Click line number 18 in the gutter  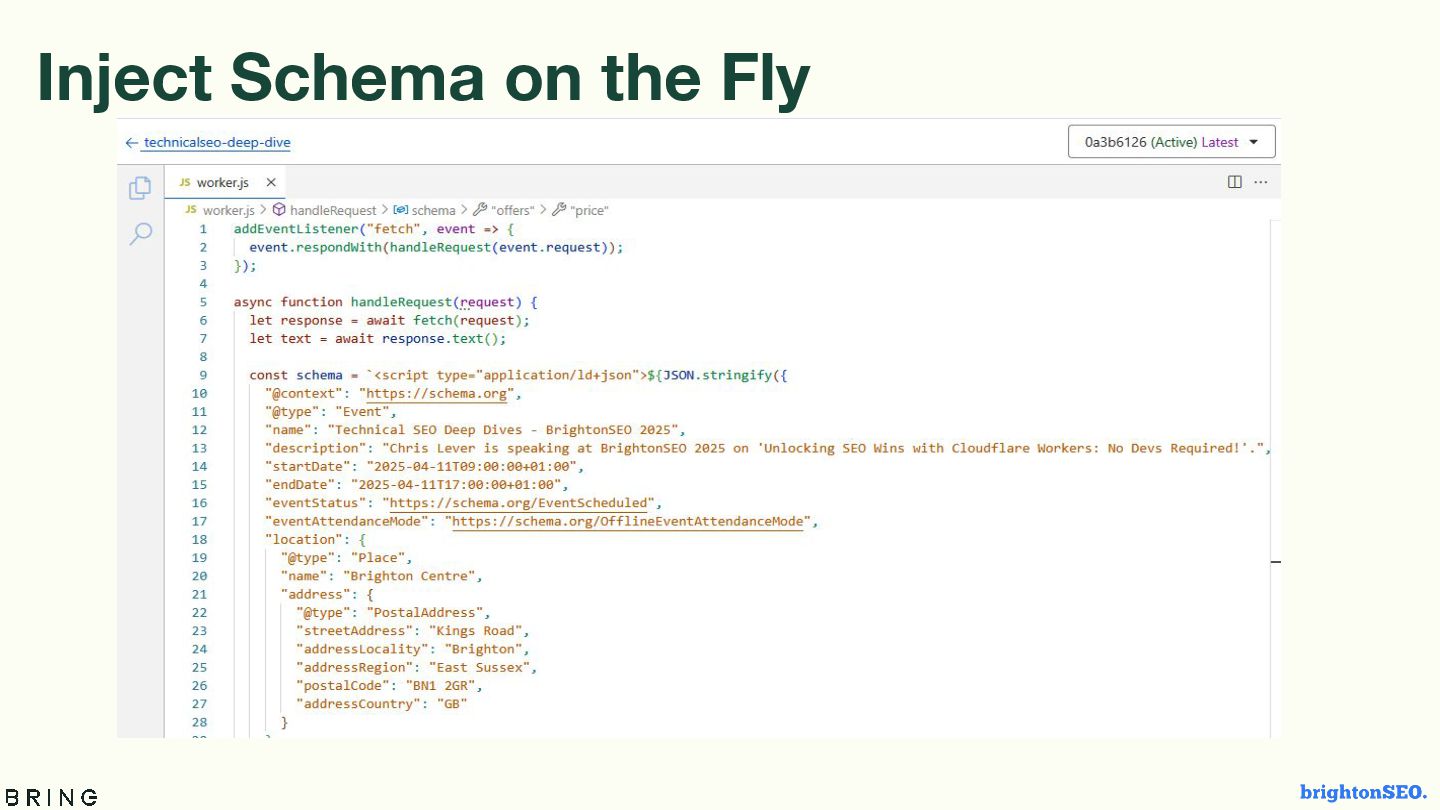[x=200, y=540]
